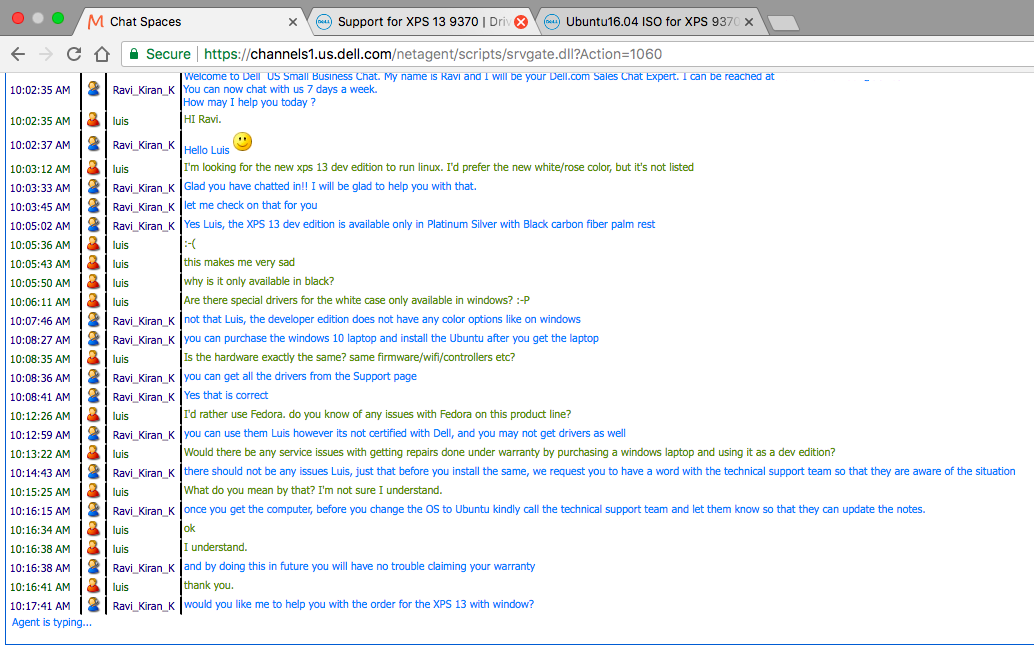Click the message 'thank you.'
This screenshot has height=663, width=1034.
[x=208, y=585]
